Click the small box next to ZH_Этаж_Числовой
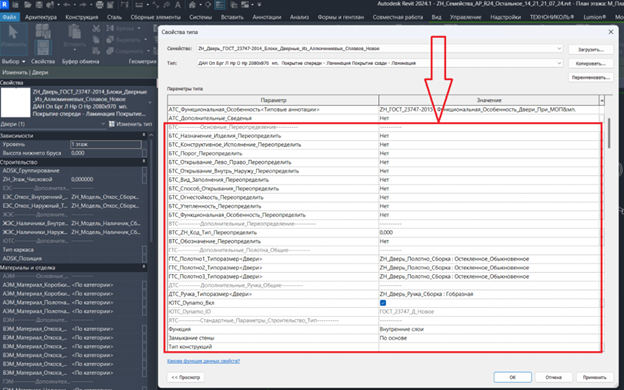The height and width of the screenshot is (390, 624). [144, 179]
